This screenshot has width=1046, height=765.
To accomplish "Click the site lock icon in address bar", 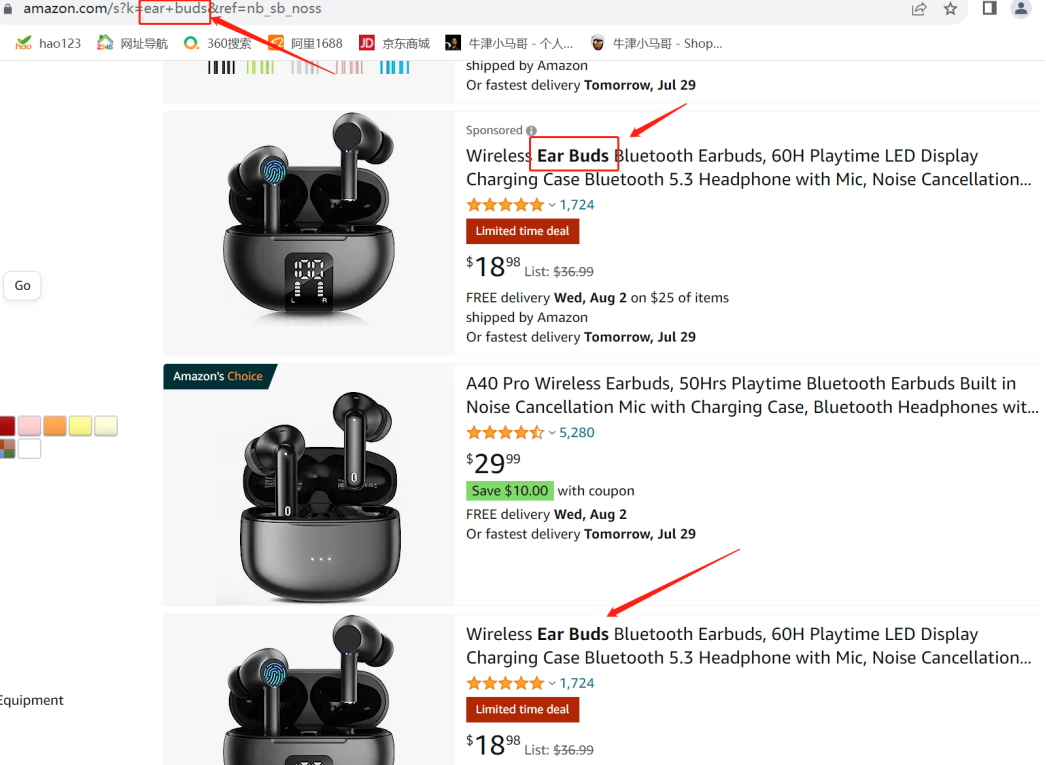I will click(x=9, y=9).
